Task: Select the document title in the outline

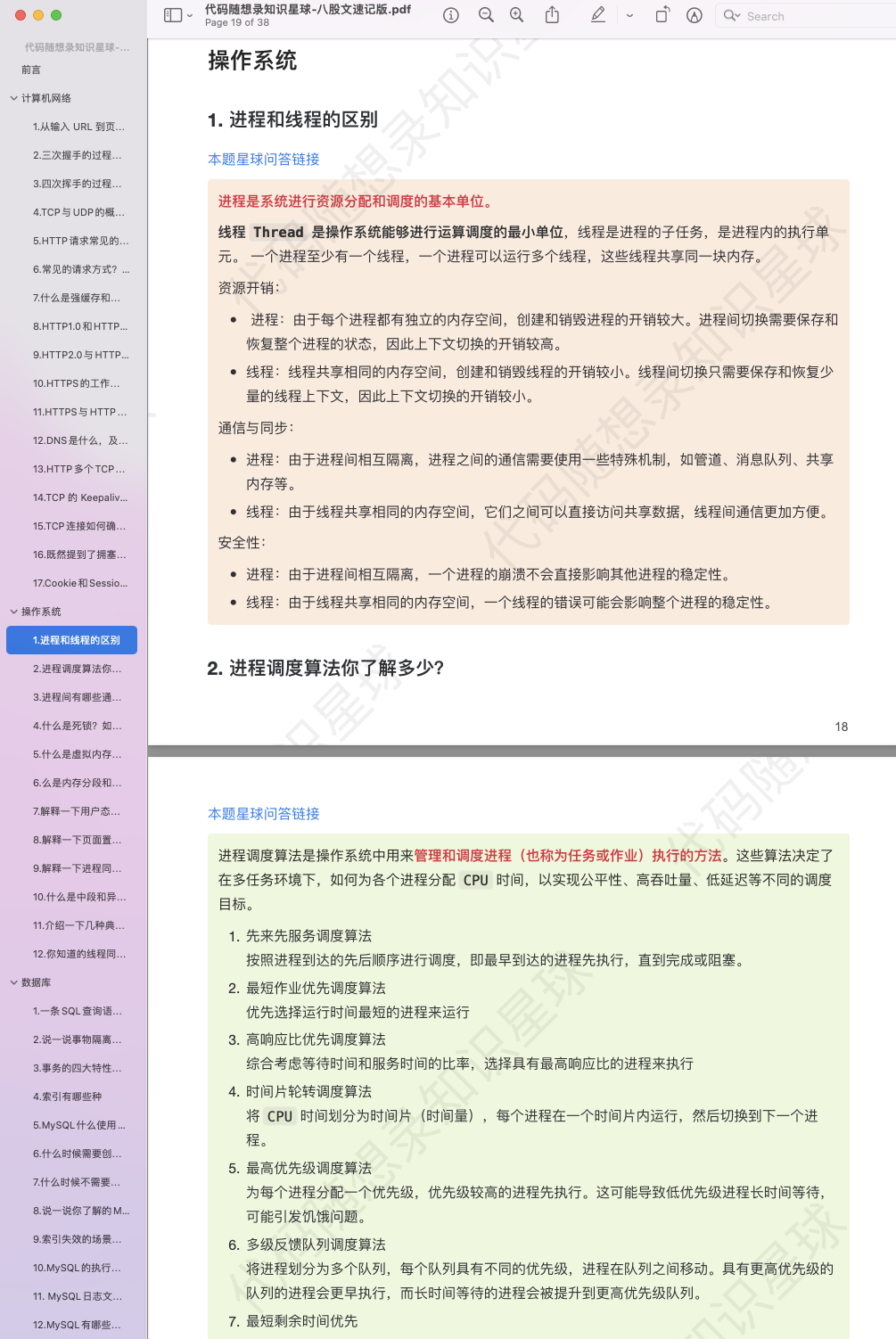Action: [x=78, y=47]
